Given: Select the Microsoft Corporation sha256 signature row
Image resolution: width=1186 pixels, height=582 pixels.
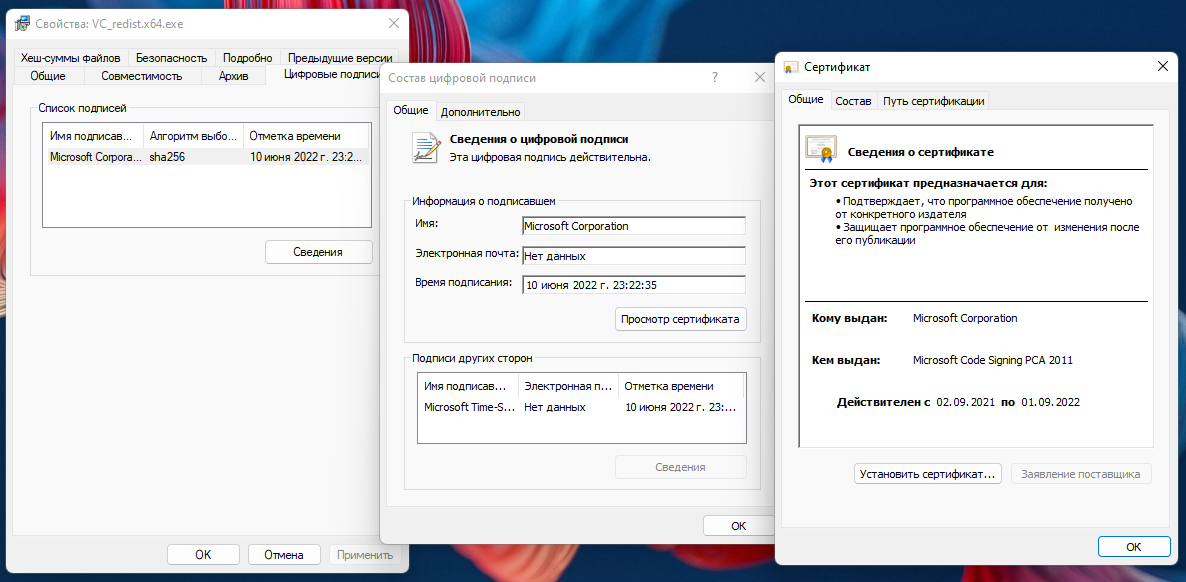Looking at the screenshot, I should [206, 157].
